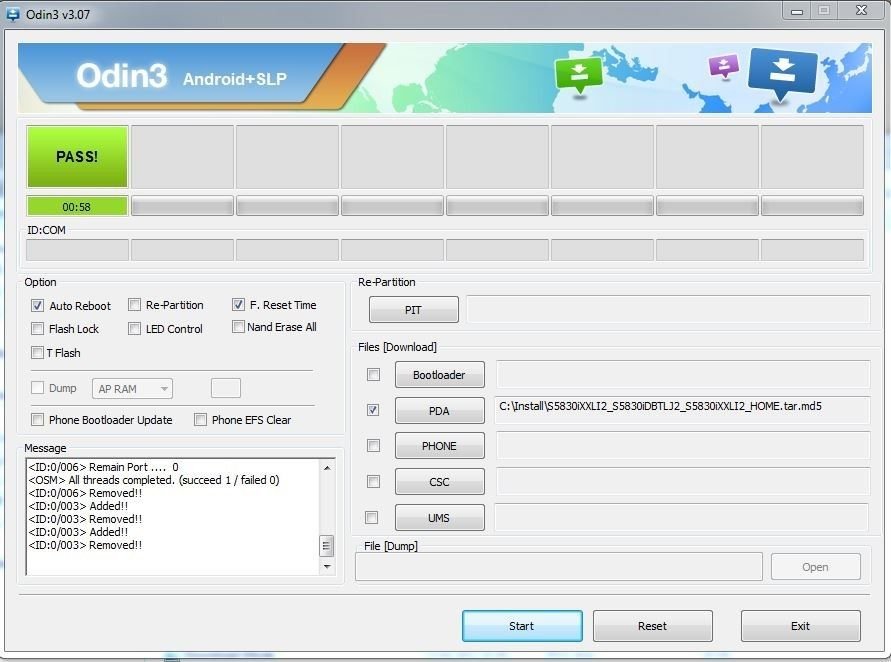Tick the checkbox next to PHONE
The image size is (891, 662).
point(373,446)
